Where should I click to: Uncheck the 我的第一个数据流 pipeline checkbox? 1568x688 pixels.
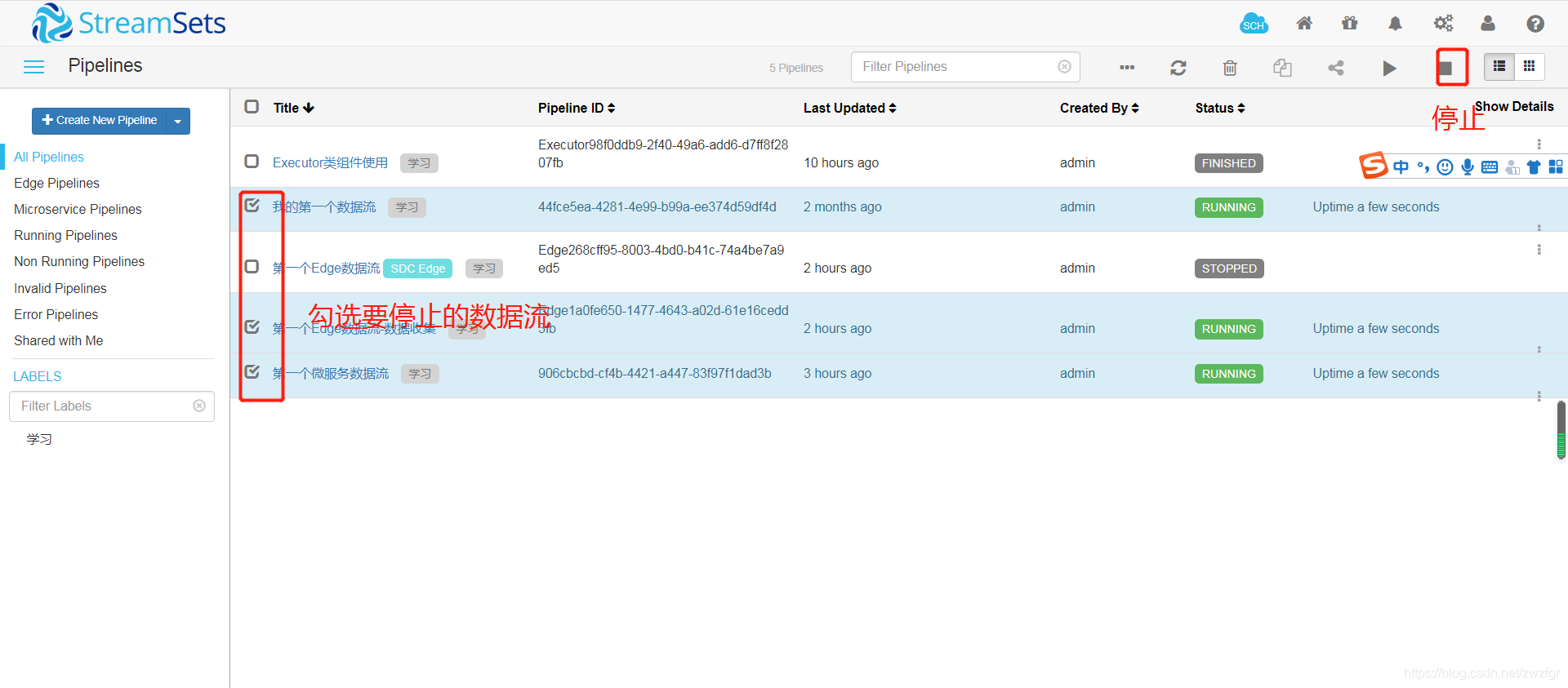252,206
